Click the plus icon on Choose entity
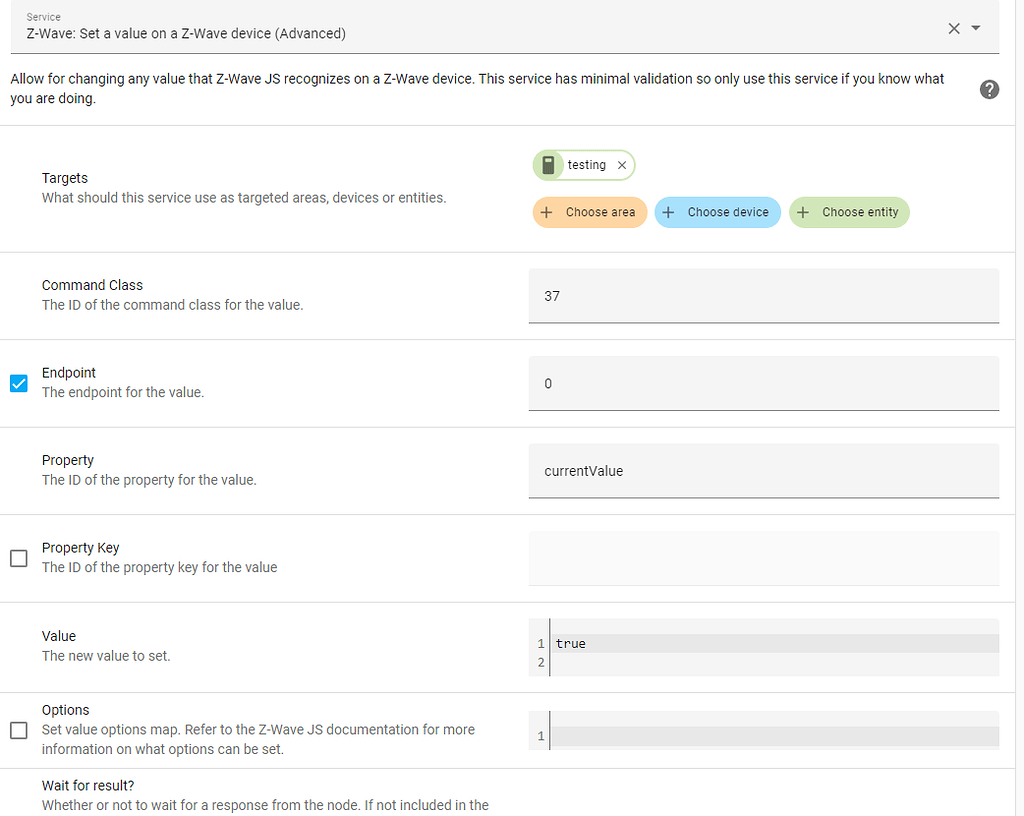 (x=803, y=212)
